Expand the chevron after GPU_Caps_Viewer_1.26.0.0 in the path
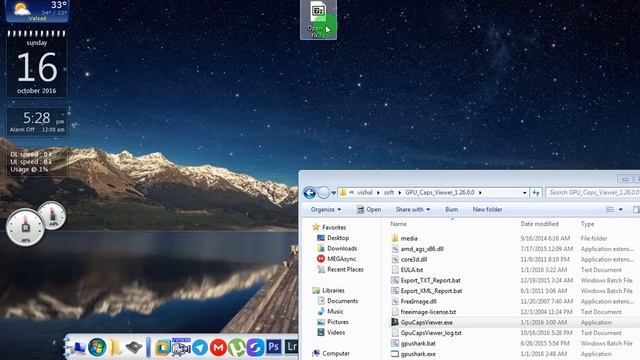Viewport: 640px width, 360px height. (x=480, y=192)
